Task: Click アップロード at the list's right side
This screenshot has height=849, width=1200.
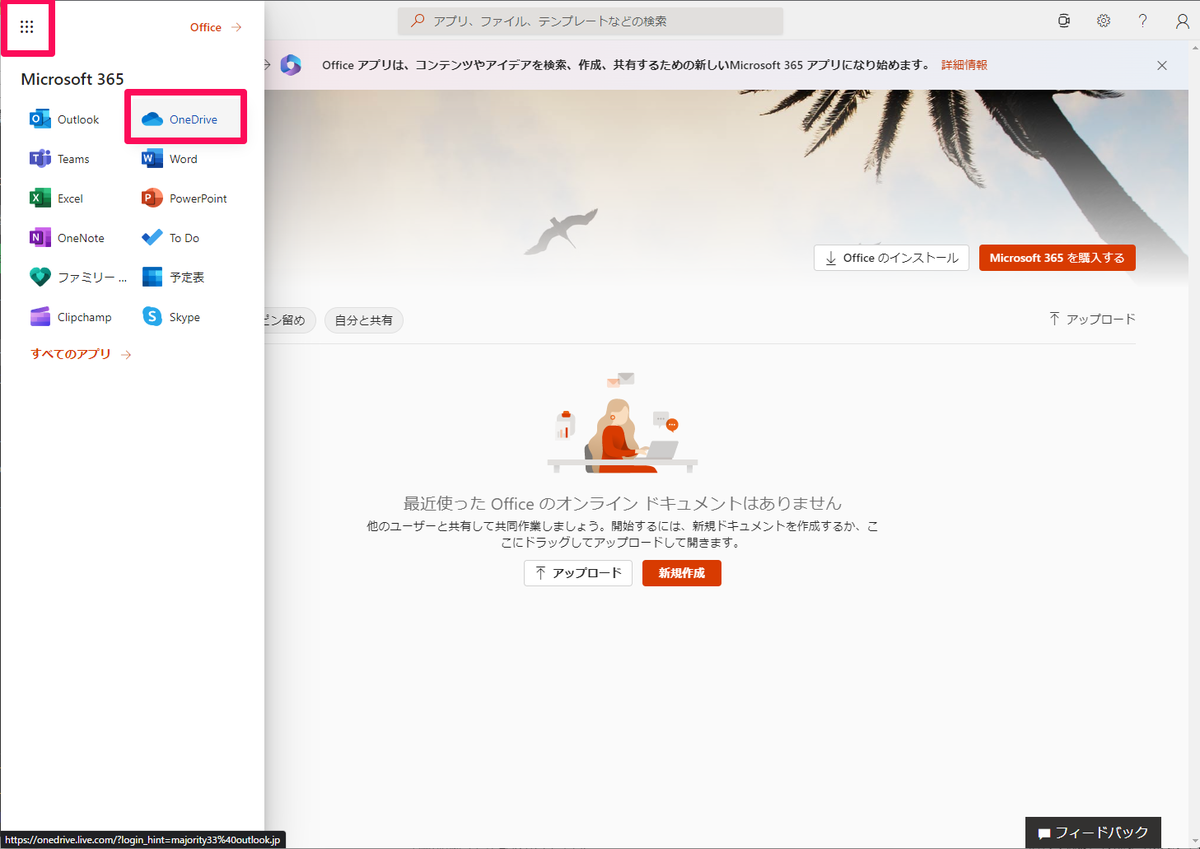Action: tap(1092, 319)
